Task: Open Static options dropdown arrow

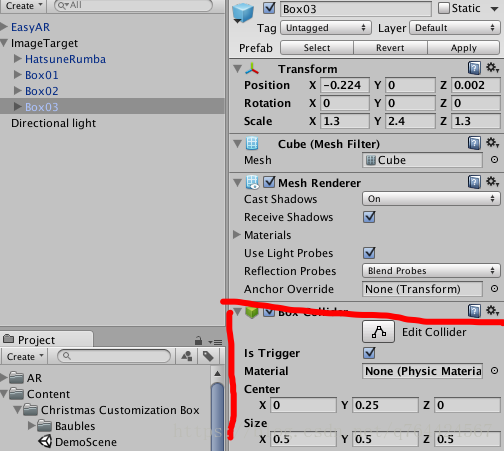Action: (x=495, y=9)
